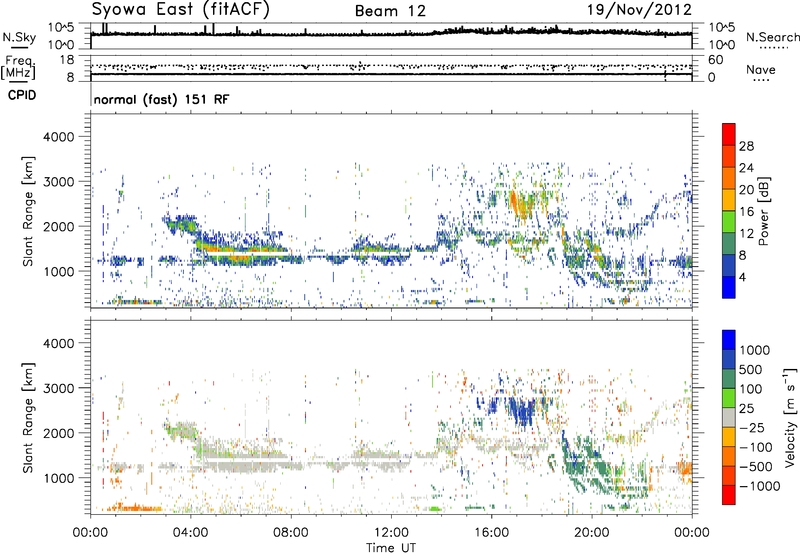Select the 'Beam 12' label

click(390, 11)
